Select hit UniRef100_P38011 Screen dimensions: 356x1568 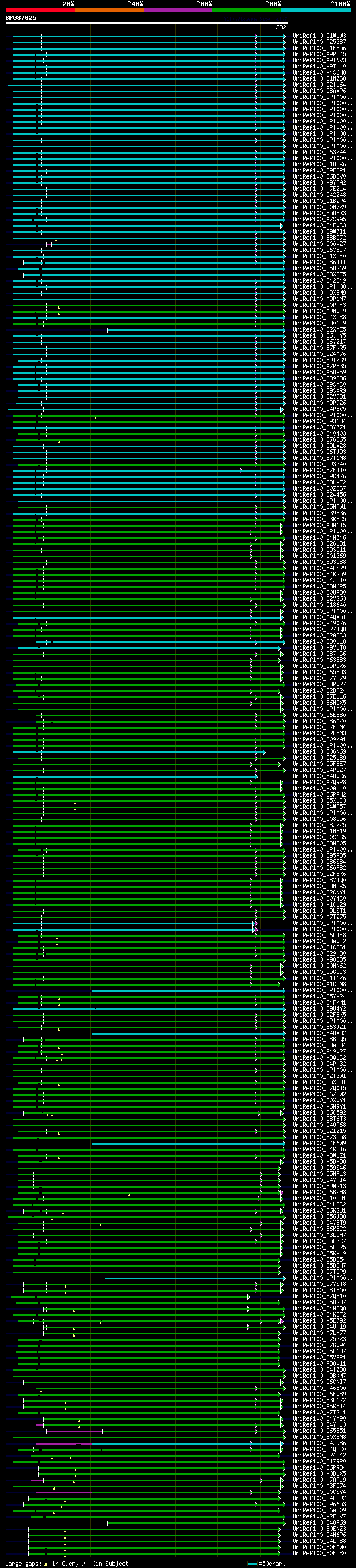tap(319, 1363)
